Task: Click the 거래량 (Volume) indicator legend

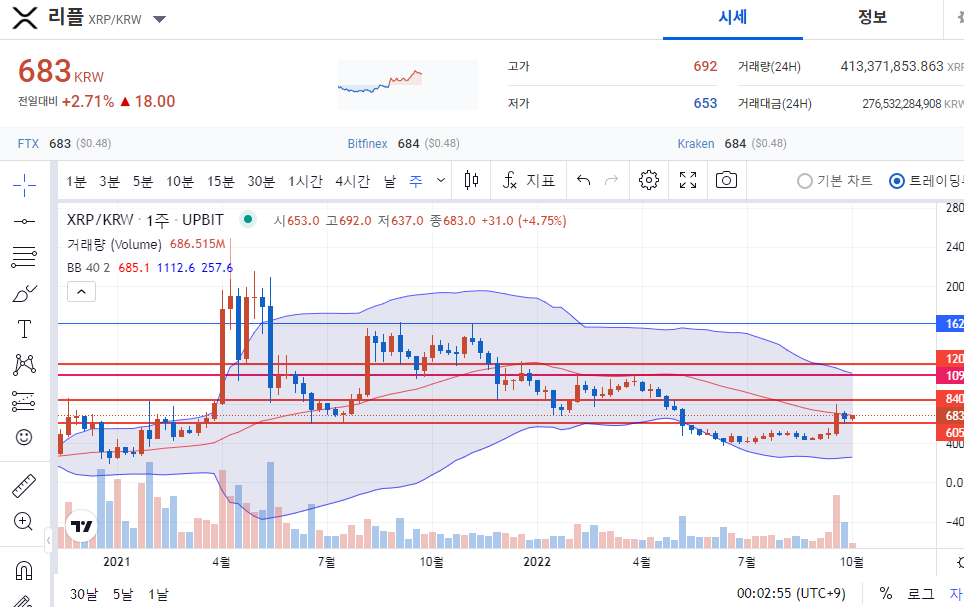Action: point(114,244)
